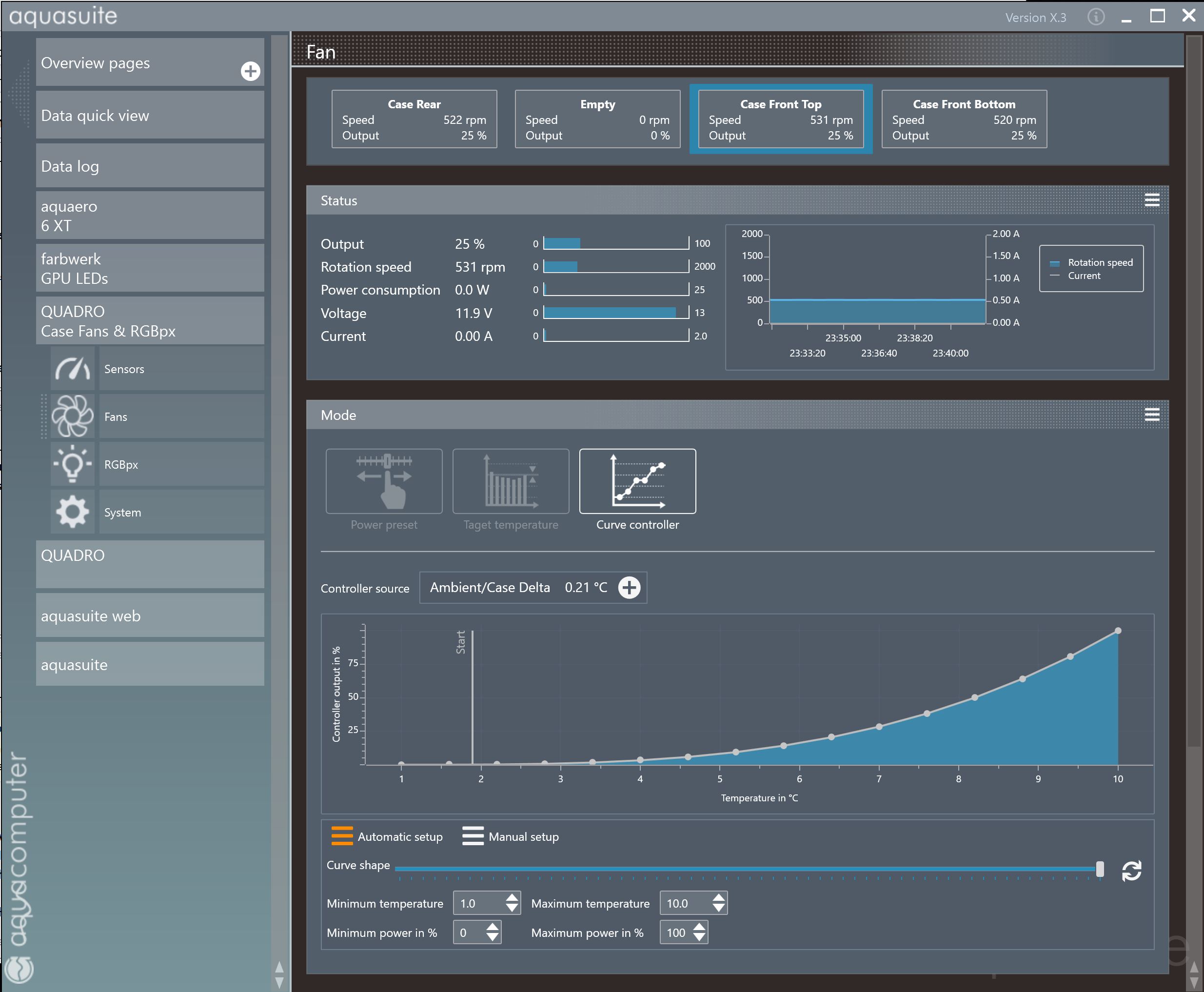Switch to Manual setup option

[x=510, y=836]
